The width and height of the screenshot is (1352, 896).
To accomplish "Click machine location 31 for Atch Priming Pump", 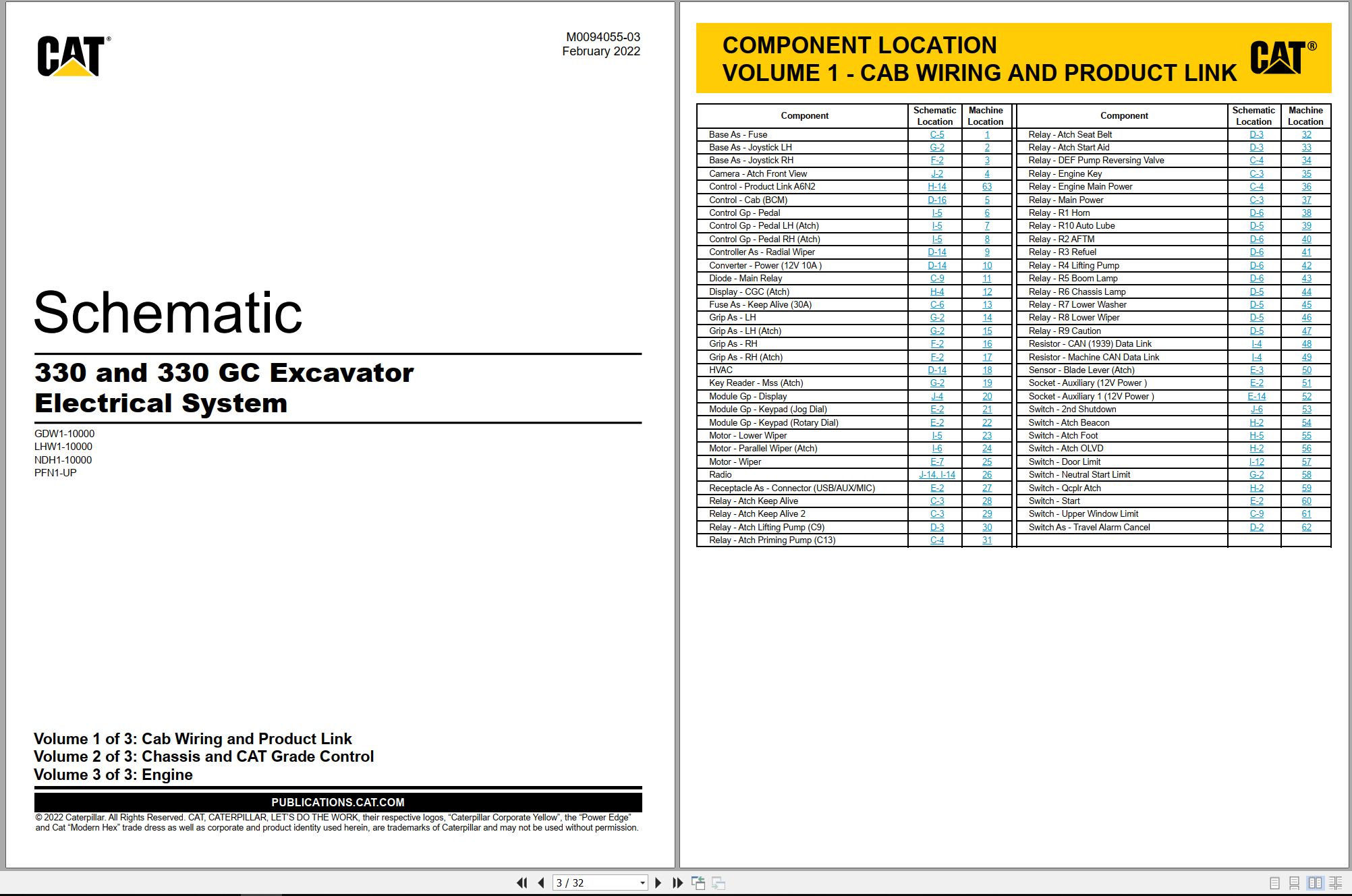I will [x=986, y=540].
